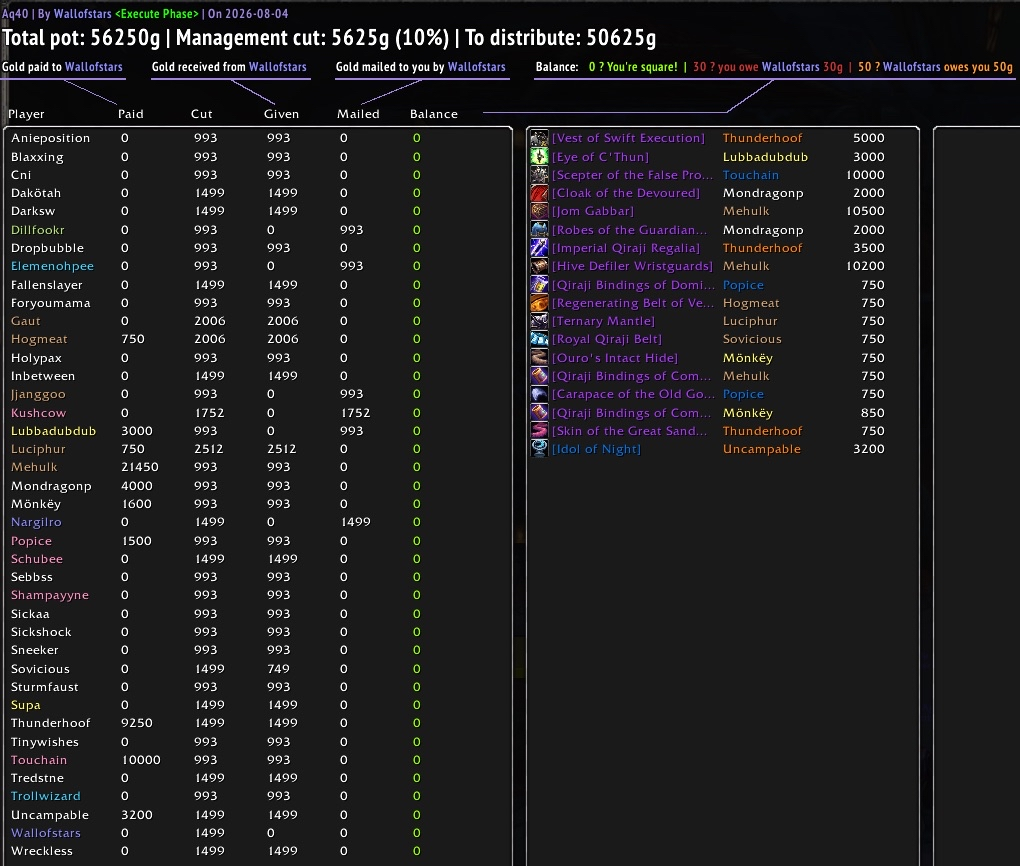Click the Robes of the Guardian icon
Viewport: 1020px width, 866px height.
tap(539, 230)
